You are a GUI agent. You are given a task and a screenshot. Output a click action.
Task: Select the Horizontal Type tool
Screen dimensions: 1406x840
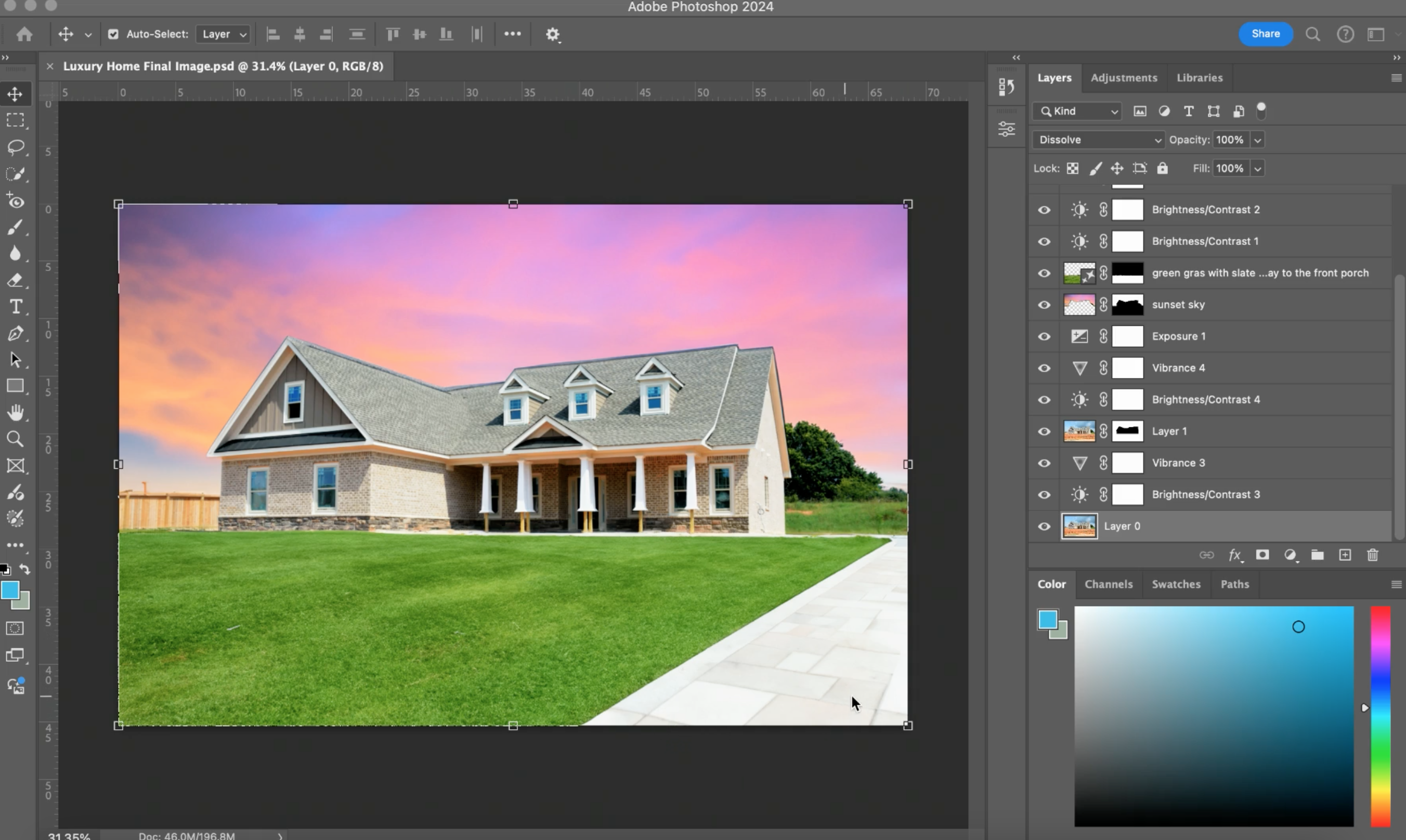pos(15,307)
